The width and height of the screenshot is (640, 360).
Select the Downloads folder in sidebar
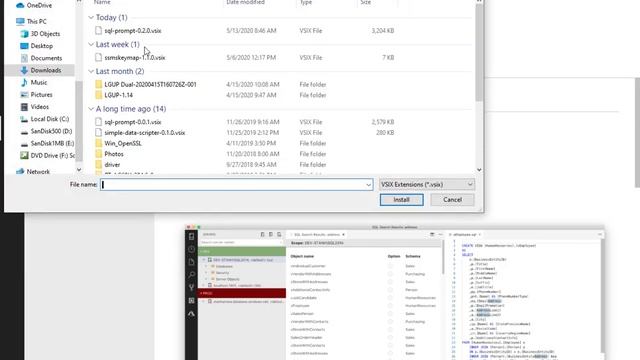(46, 70)
